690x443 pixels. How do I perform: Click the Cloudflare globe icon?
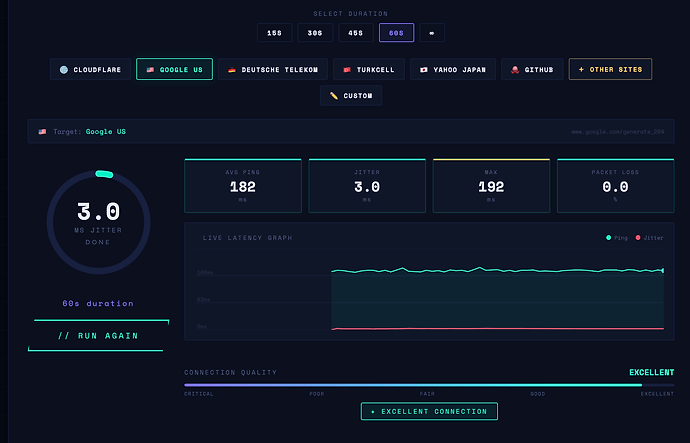pos(64,70)
